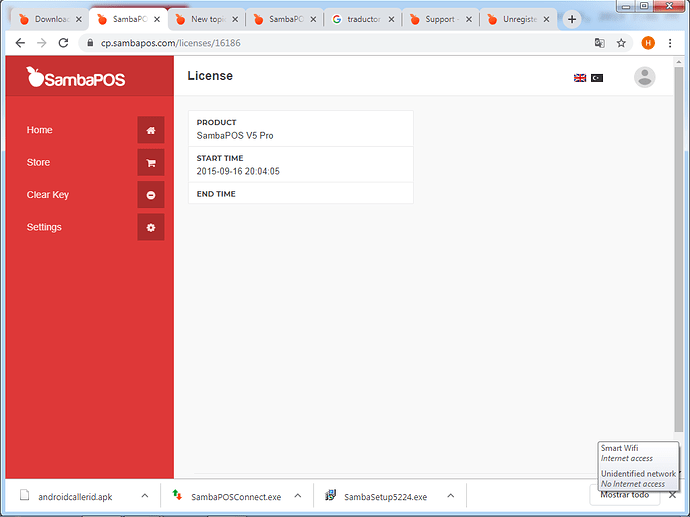The image size is (690, 517).
Task: Bookmark this page with the star
Action: [621, 43]
